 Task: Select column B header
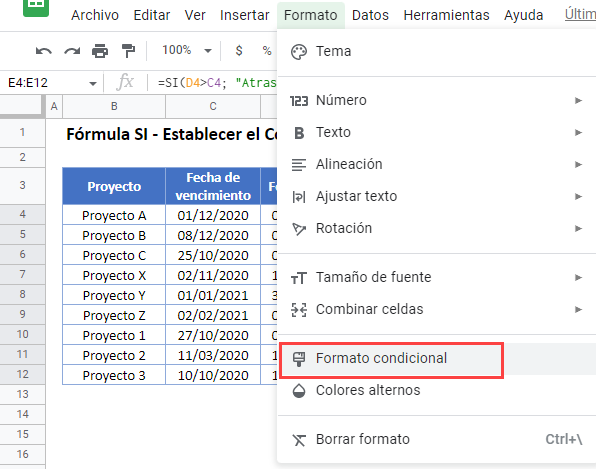coord(114,106)
